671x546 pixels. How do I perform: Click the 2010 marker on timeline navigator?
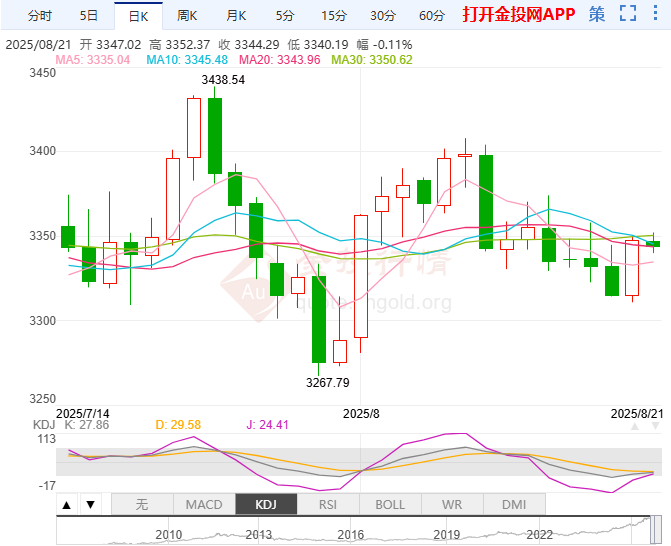pos(169,535)
